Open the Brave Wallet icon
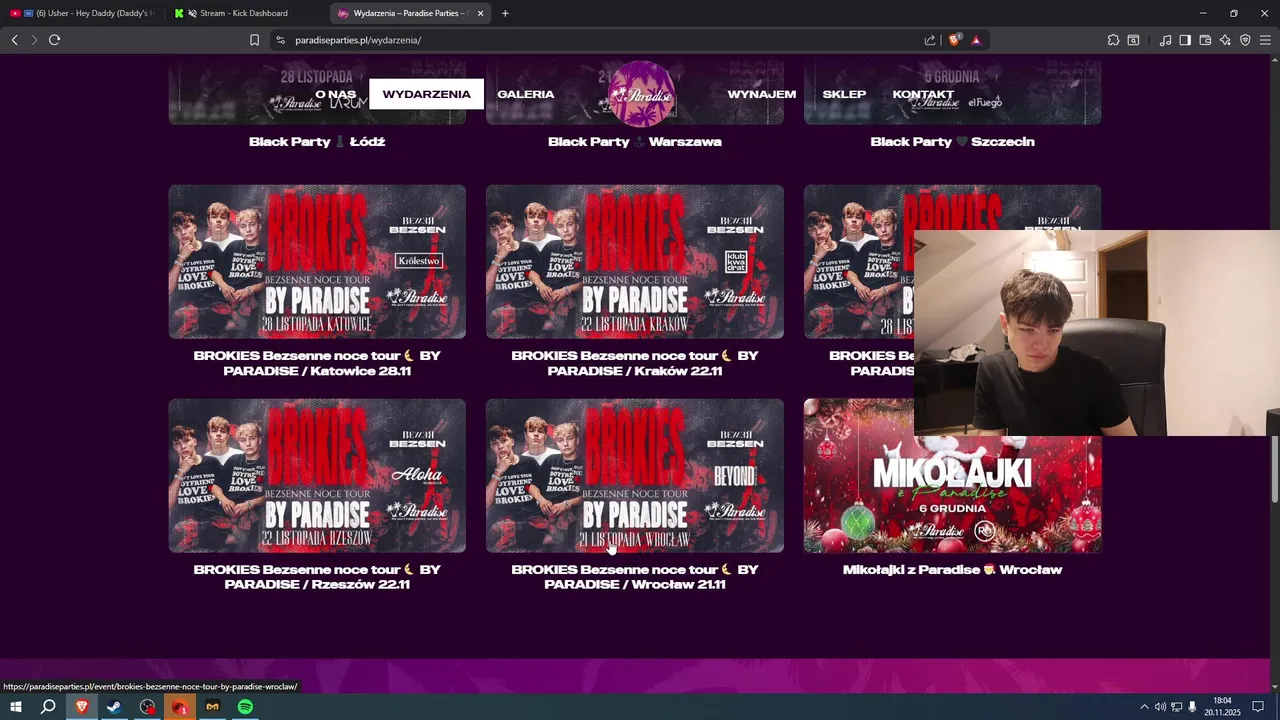The width and height of the screenshot is (1280, 720). tap(1205, 40)
